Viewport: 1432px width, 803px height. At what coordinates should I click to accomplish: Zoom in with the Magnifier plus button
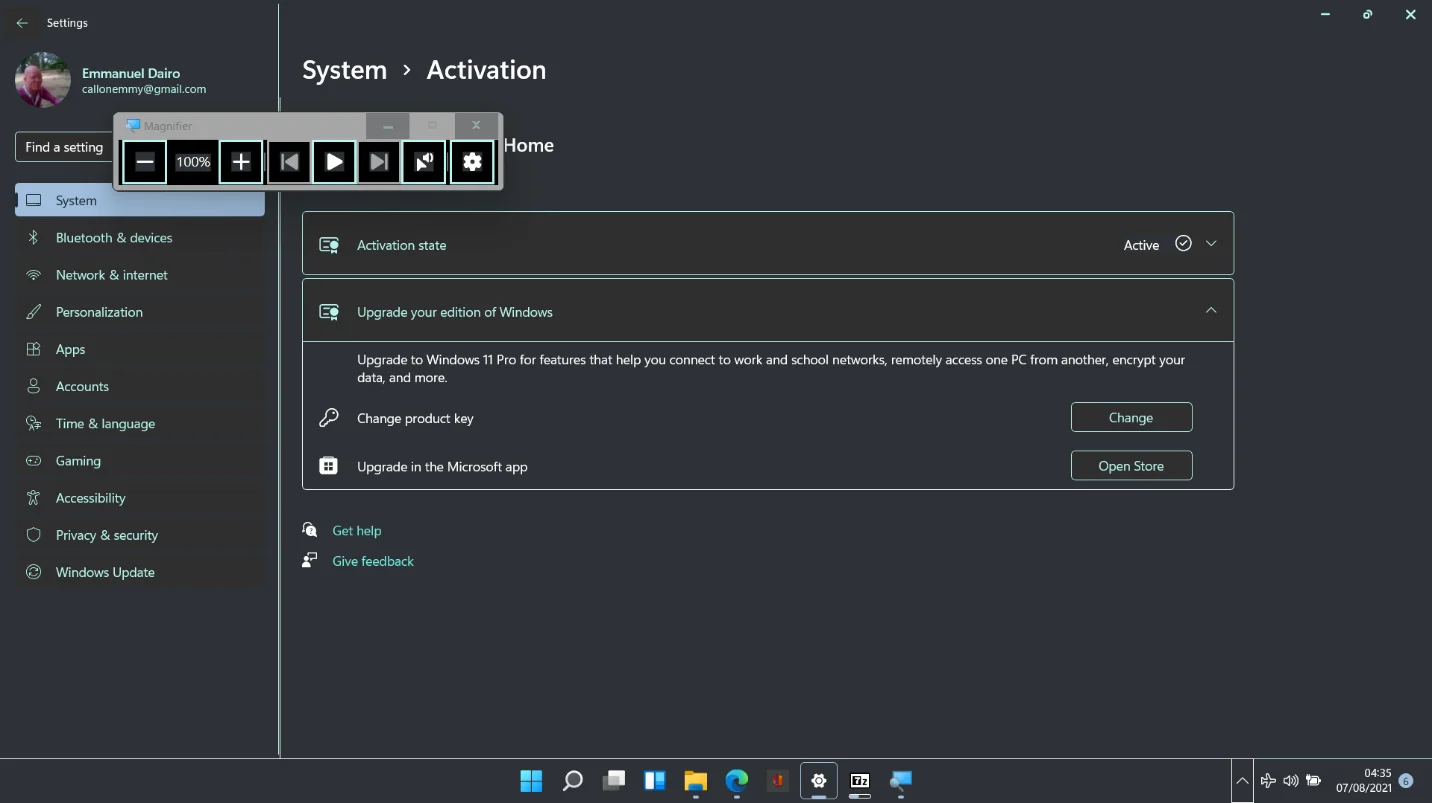[241, 162]
